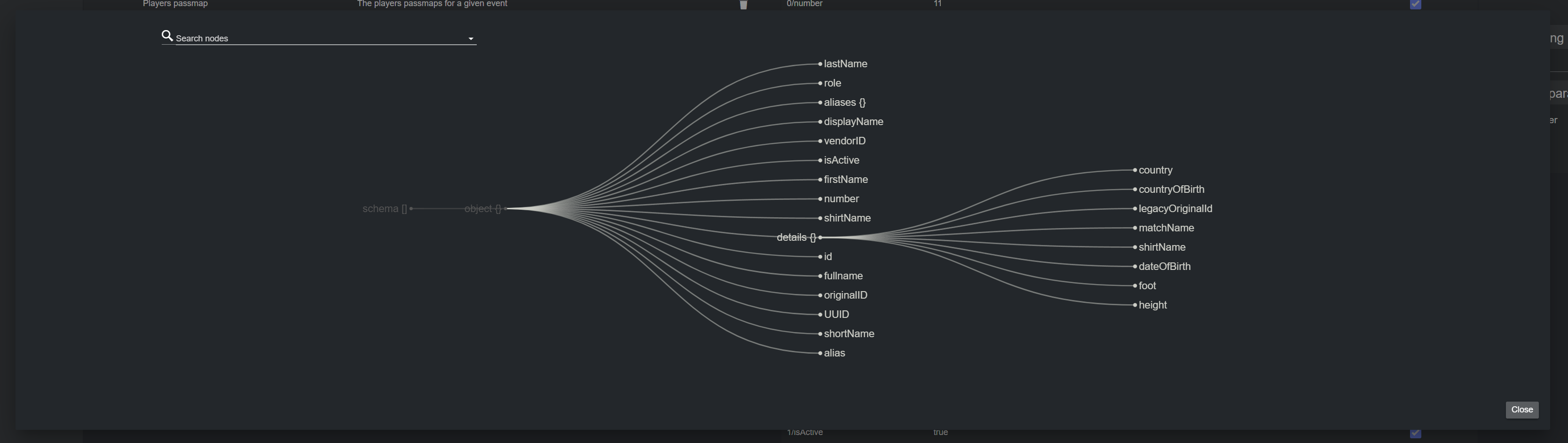This screenshot has height=443, width=1568.
Task: Select the dateOfBirth node
Action: [x=1164, y=267]
